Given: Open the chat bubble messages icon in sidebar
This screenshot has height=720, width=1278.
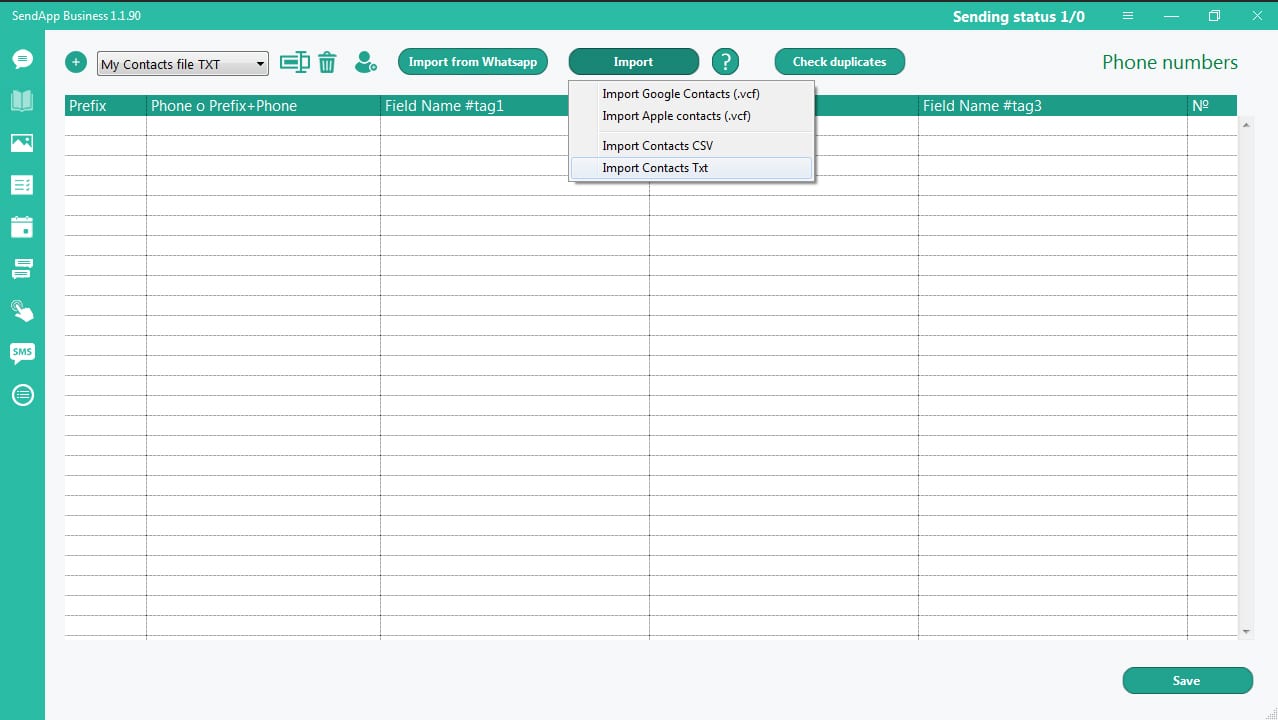Looking at the screenshot, I should 22,59.
